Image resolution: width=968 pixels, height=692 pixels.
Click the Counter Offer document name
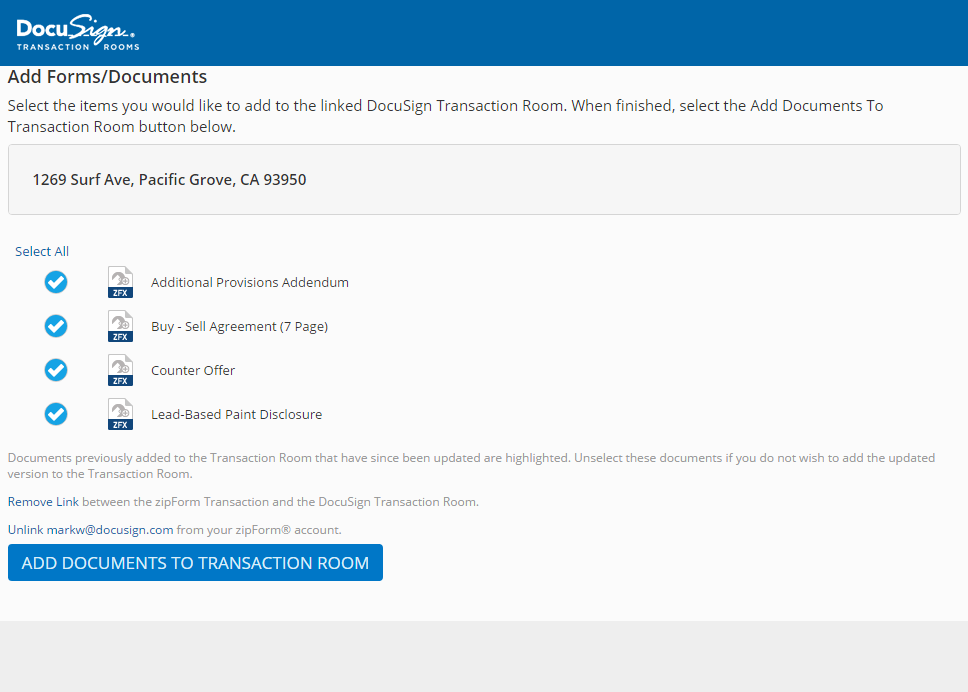pos(193,370)
